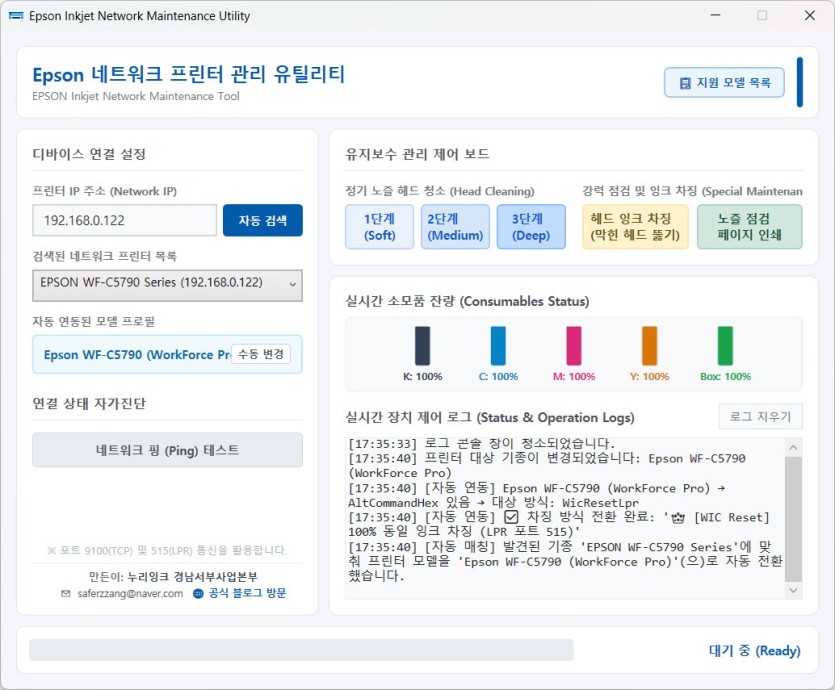Click the port 9100/515 note text

tap(167, 550)
